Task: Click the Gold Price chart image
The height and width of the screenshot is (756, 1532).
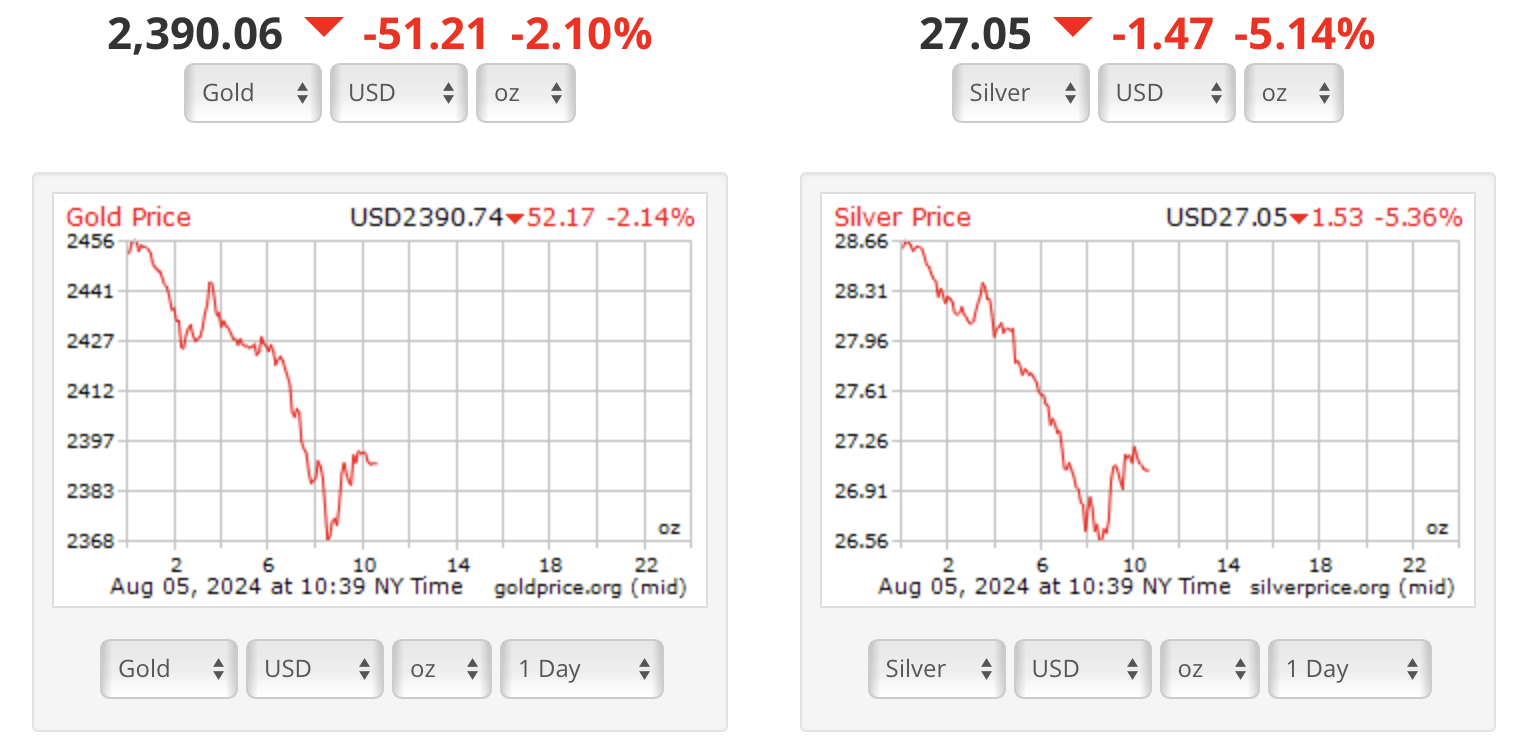Action: (380, 400)
